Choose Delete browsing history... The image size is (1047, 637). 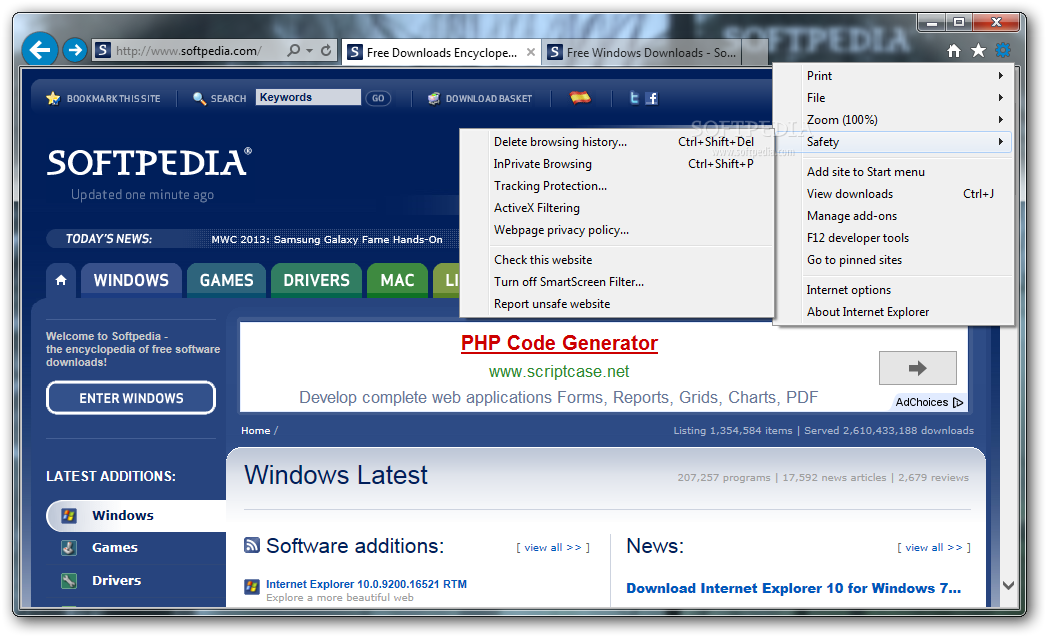click(616, 142)
